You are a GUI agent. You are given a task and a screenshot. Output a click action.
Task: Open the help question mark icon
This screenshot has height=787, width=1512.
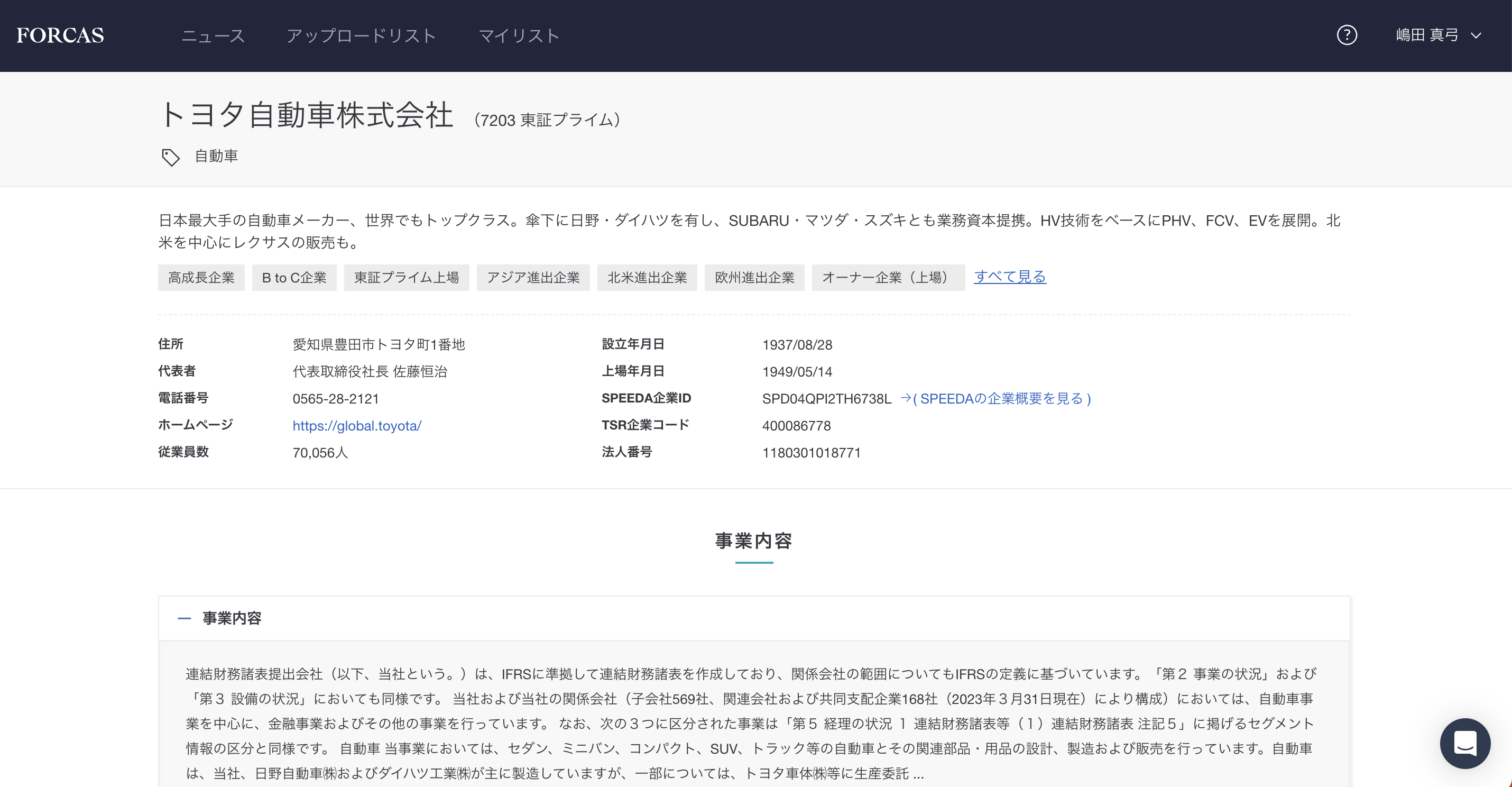tap(1347, 35)
